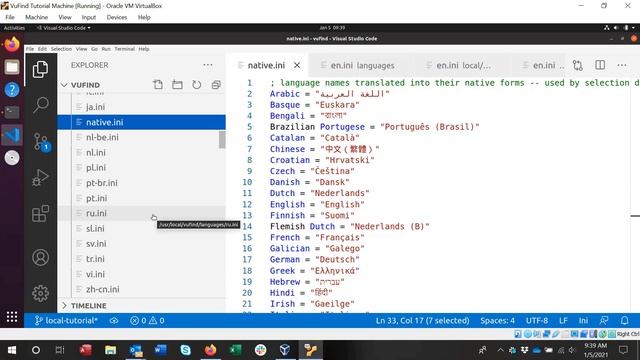Open editor more actions ellipsis
This screenshot has height=360, width=640.
pyautogui.click(x=622, y=65)
